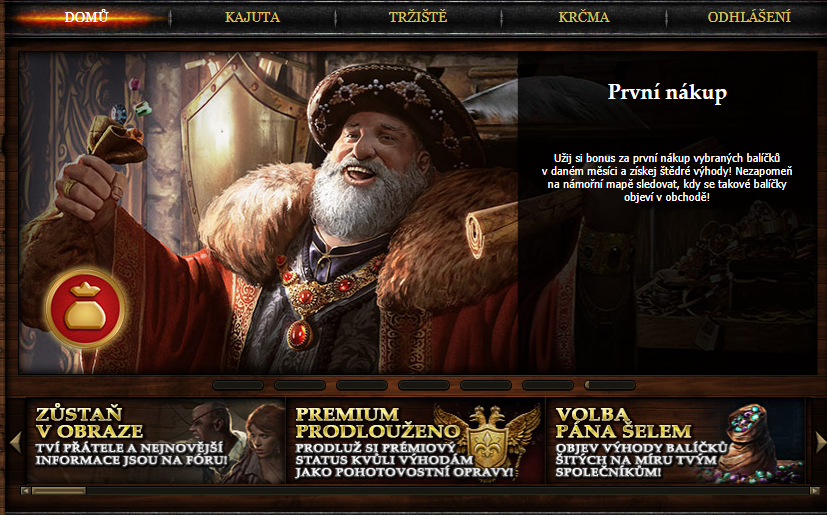Viewport: 827px width, 515px height.
Task: Go to the Tržiště tab
Action: (x=418, y=17)
